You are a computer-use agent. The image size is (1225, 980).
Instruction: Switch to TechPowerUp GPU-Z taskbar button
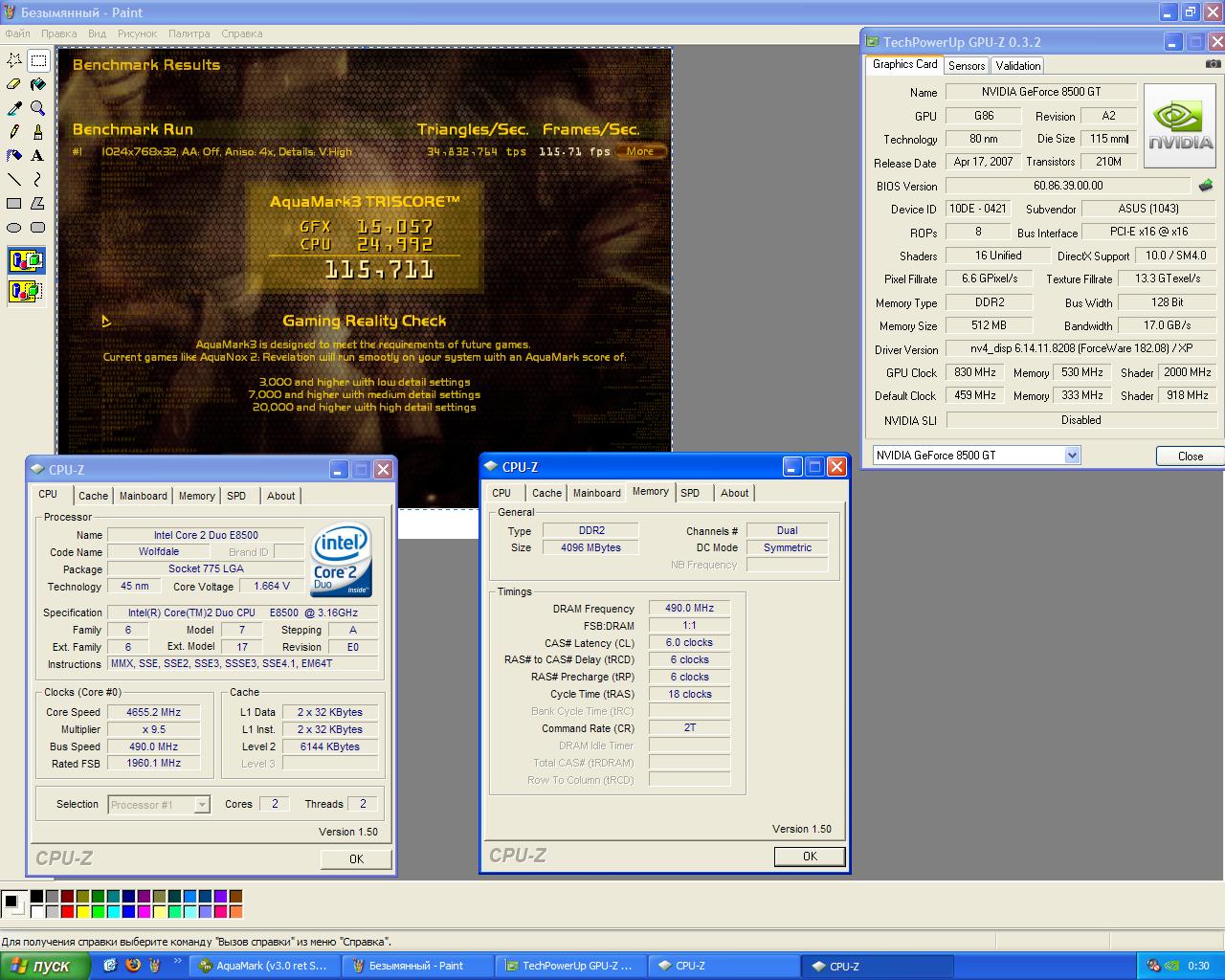[x=569, y=966]
